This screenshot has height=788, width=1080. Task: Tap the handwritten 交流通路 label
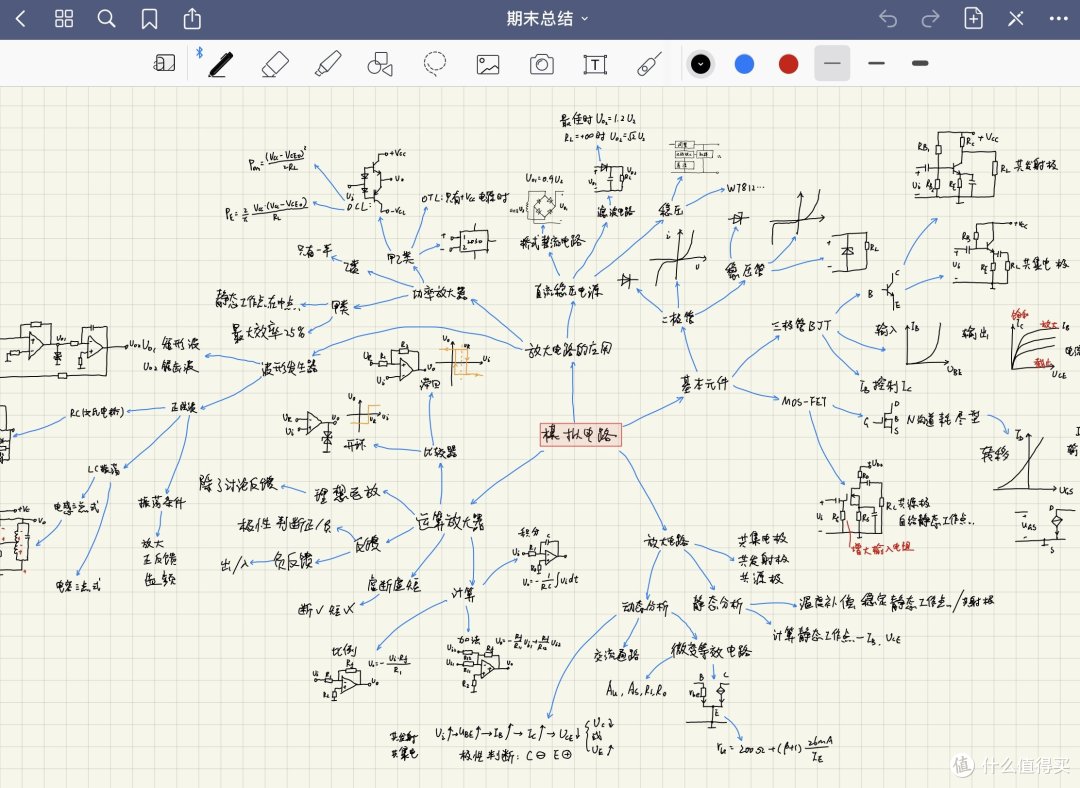[x=616, y=655]
